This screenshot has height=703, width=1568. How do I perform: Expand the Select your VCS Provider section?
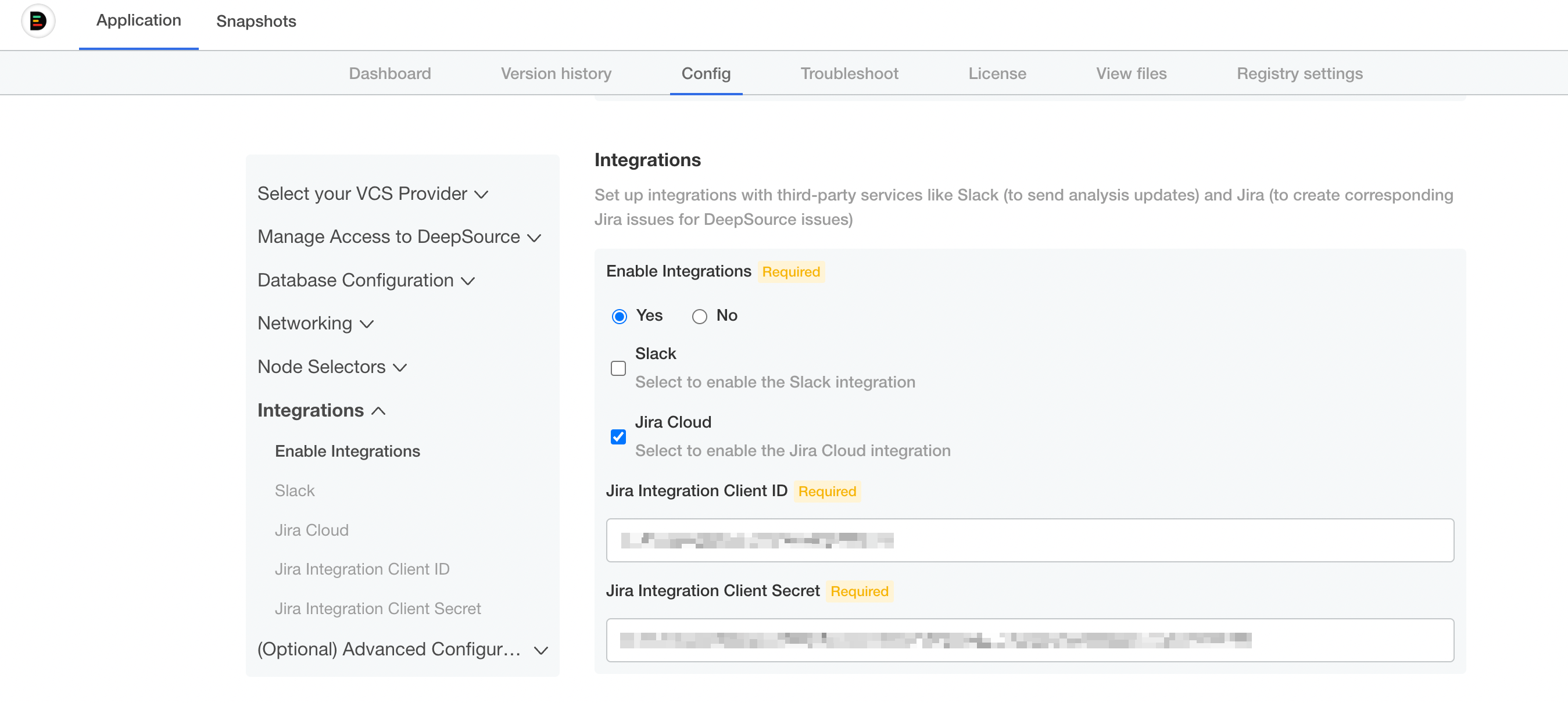pyautogui.click(x=373, y=193)
